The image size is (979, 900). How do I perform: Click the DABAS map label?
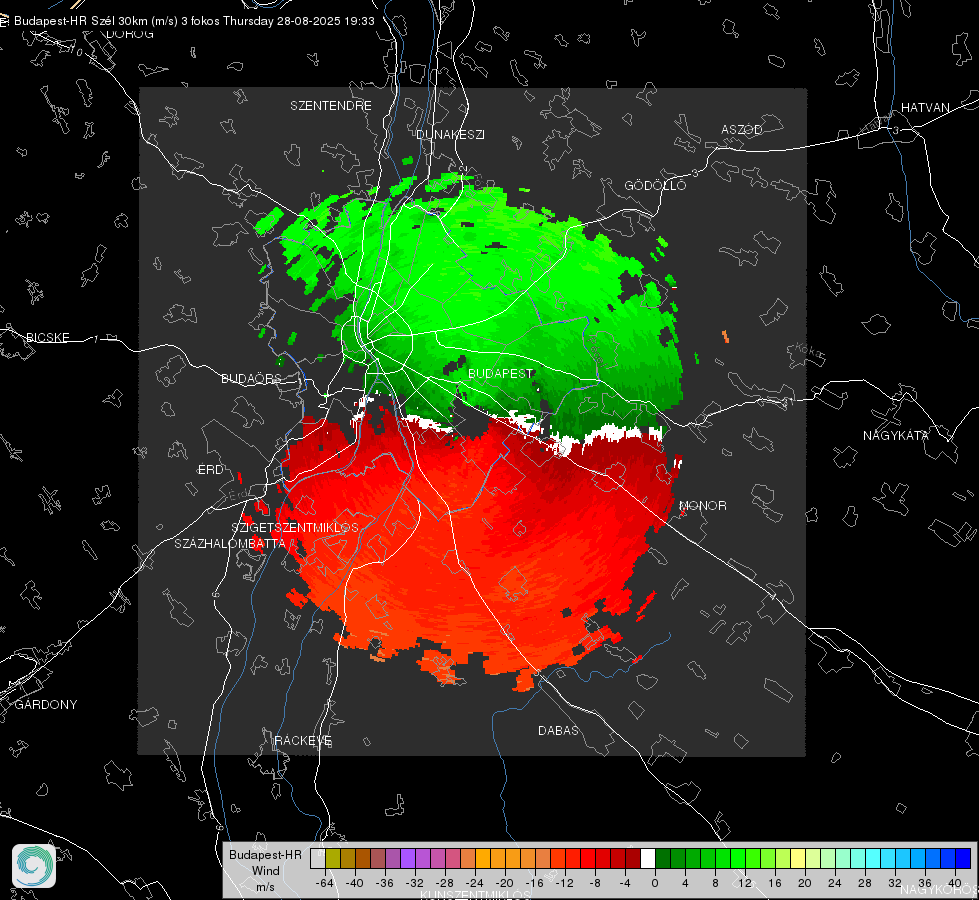point(558,730)
